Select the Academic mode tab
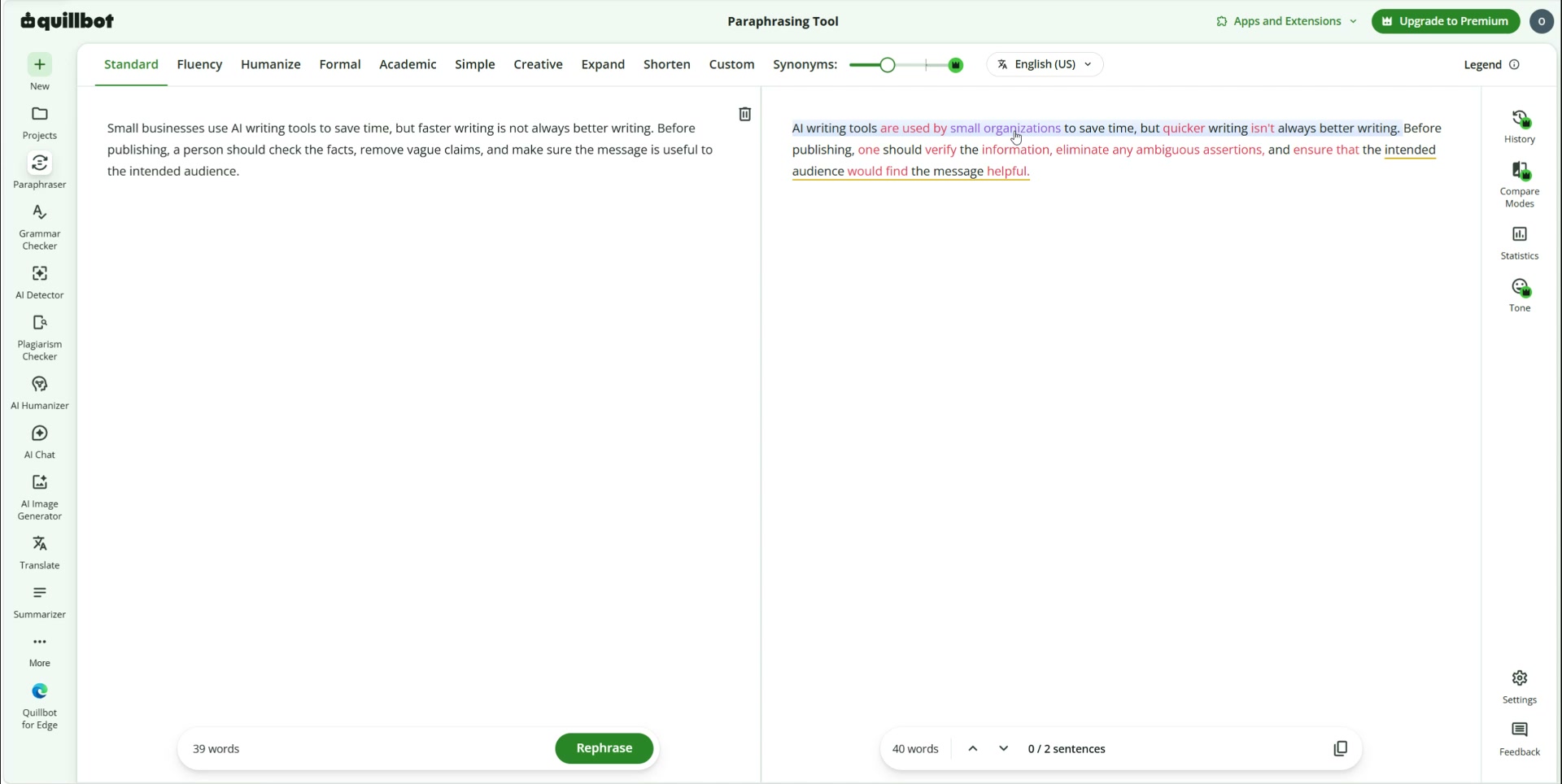Screen dimensions: 1562x784 pyautogui.click(x=408, y=64)
